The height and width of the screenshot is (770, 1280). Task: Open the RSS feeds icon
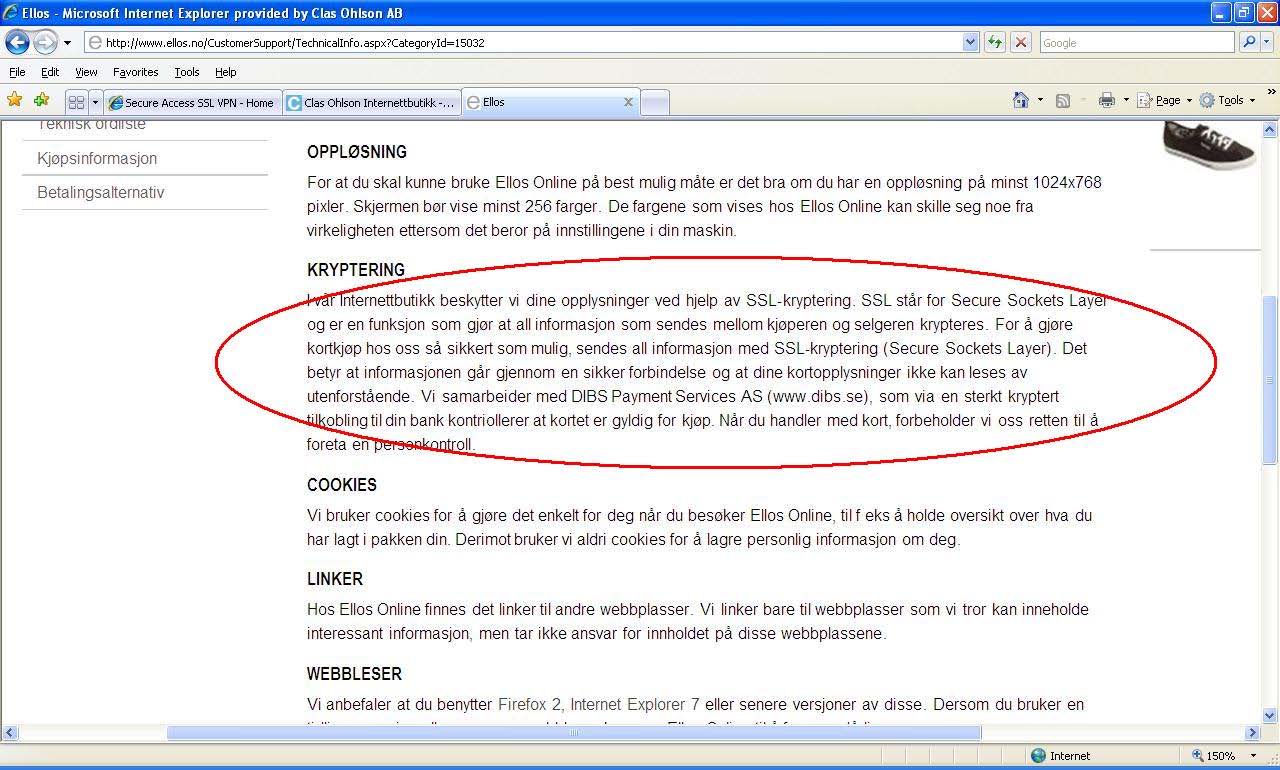click(x=1063, y=100)
